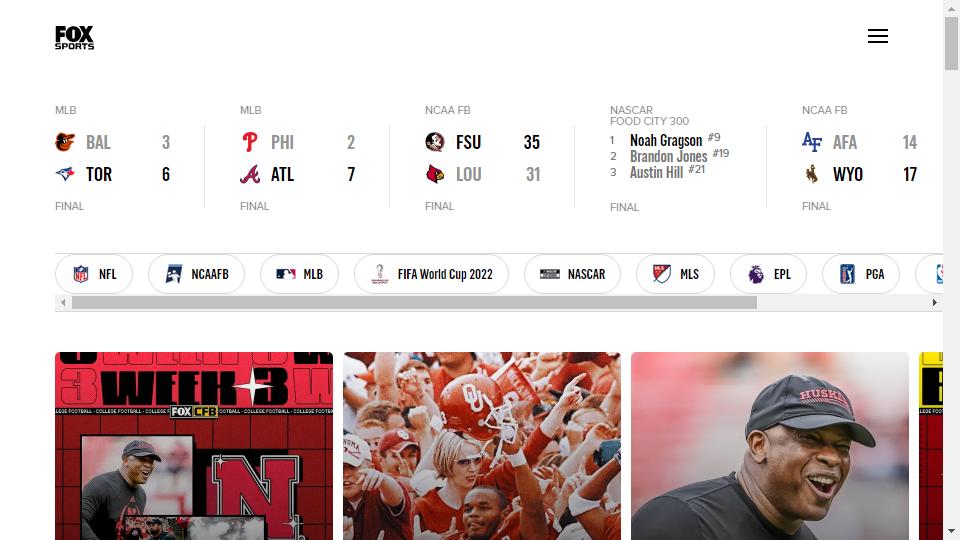Open the hamburger menu icon
This screenshot has width=960, height=540.
click(x=877, y=36)
